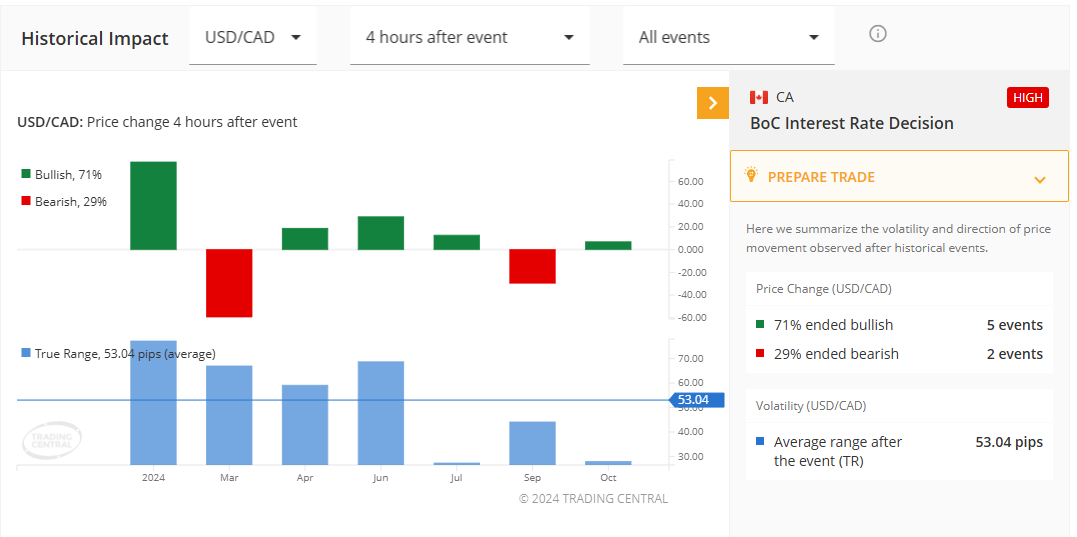1077x537 pixels.
Task: Click the 53.04 average line marker
Action: [x=696, y=400]
